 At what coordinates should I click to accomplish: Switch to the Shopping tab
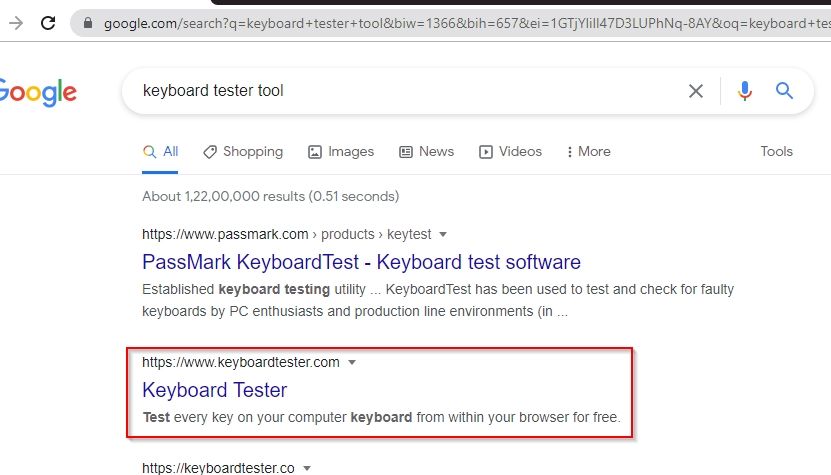pyautogui.click(x=243, y=152)
